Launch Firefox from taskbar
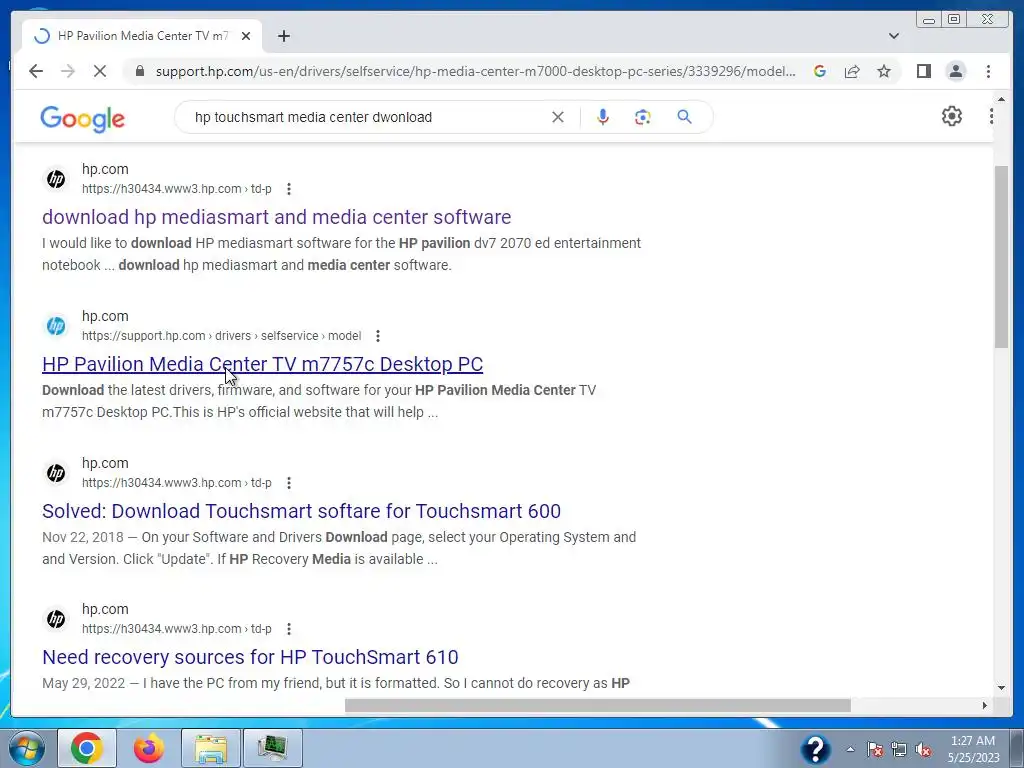1024x768 pixels. tap(149, 748)
